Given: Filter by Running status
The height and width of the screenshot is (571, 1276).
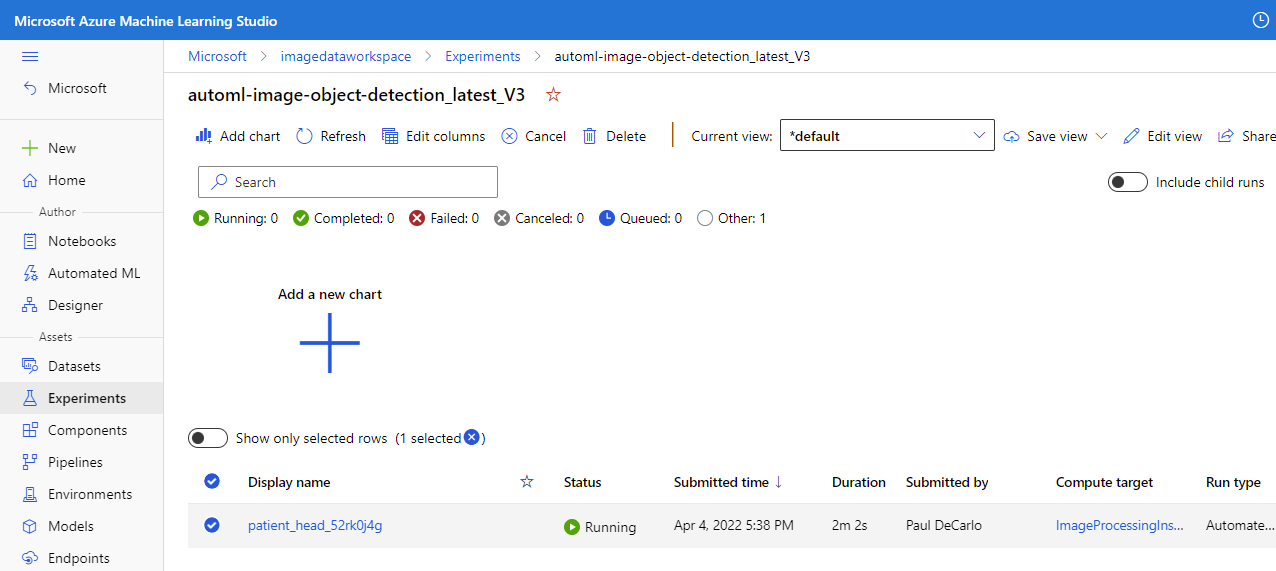Looking at the screenshot, I should pos(235,218).
